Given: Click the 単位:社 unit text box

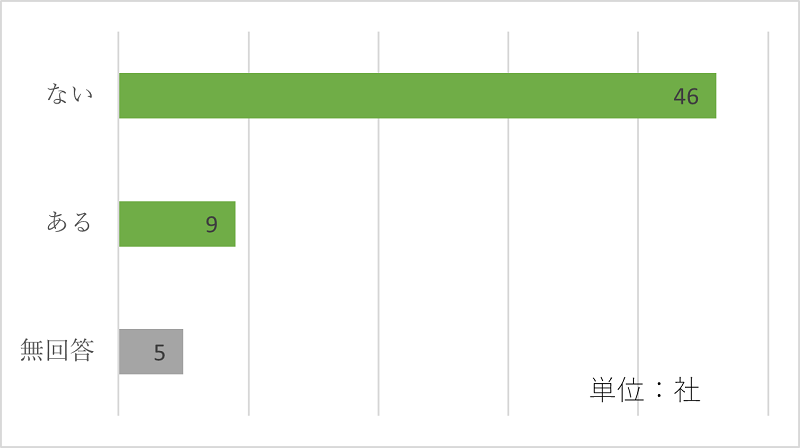Looking at the screenshot, I should (x=645, y=390).
